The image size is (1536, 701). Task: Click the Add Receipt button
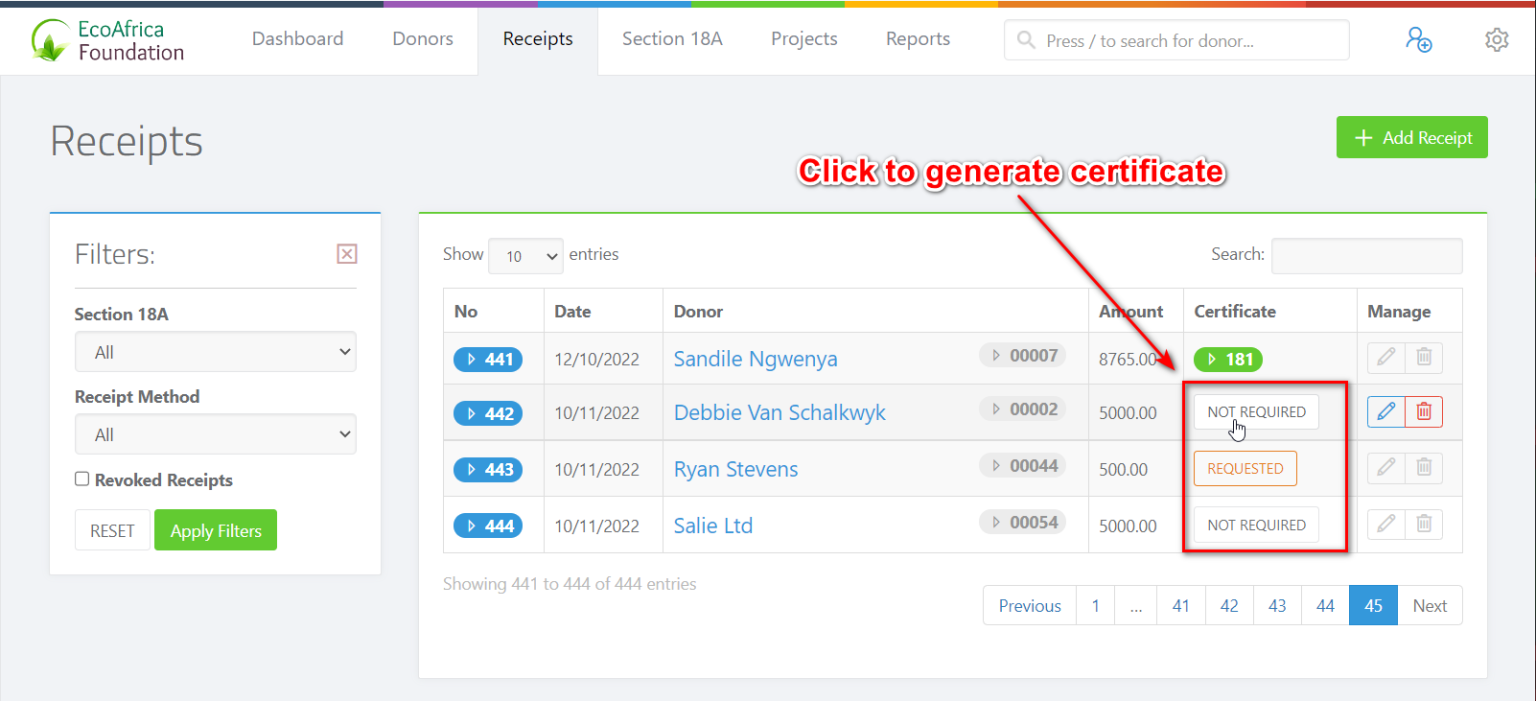1411,137
